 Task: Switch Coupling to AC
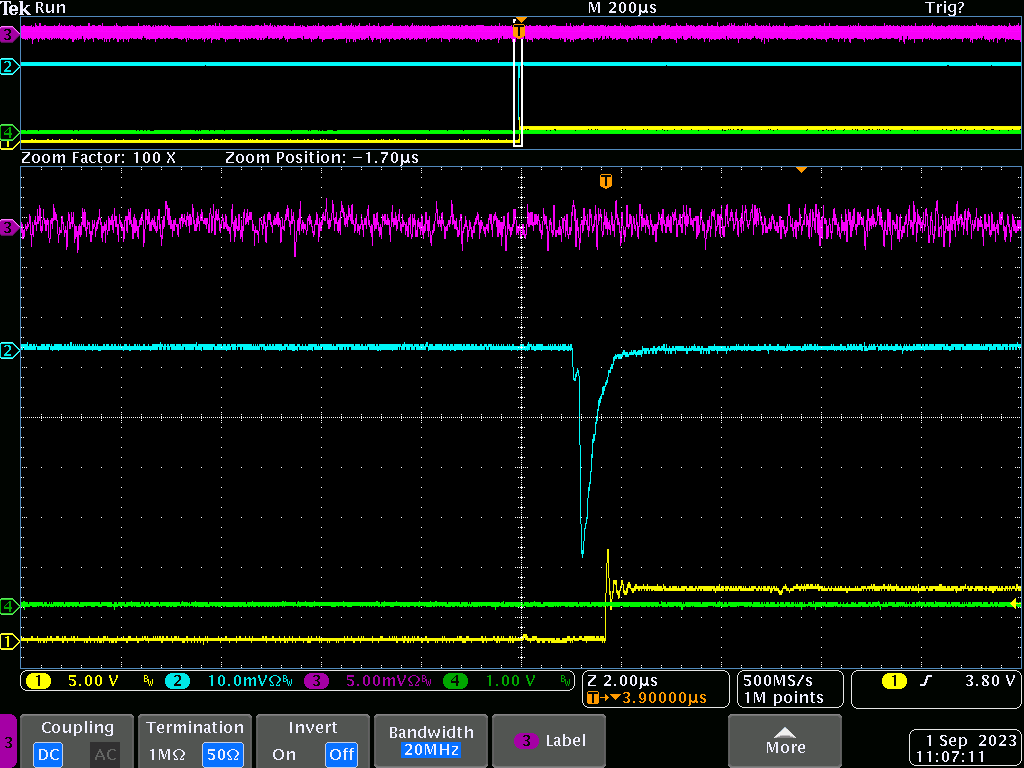105,754
